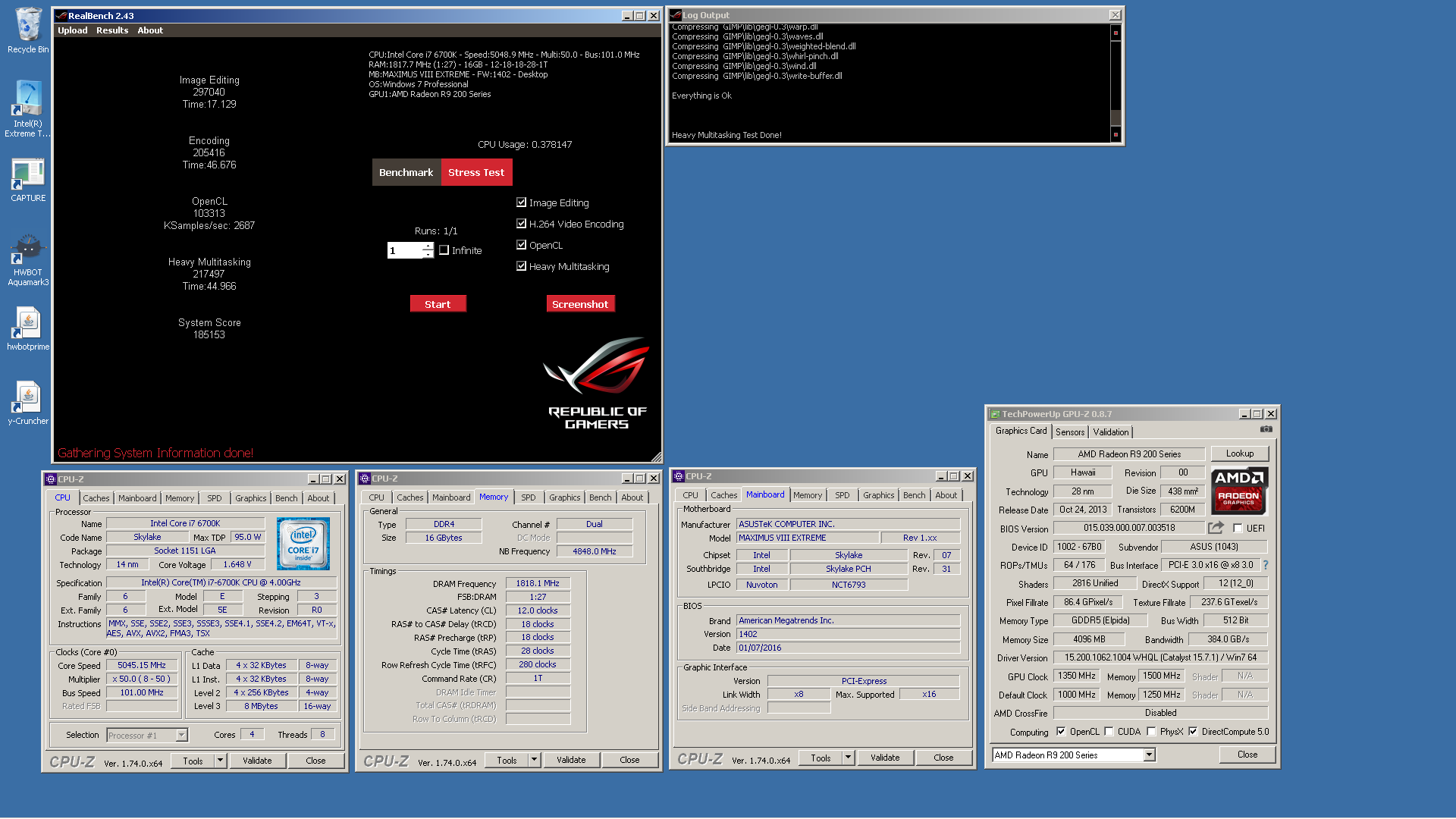This screenshot has height=819, width=1456.
Task: Toggle the H.264 Video Encoding checkbox
Action: tap(521, 224)
